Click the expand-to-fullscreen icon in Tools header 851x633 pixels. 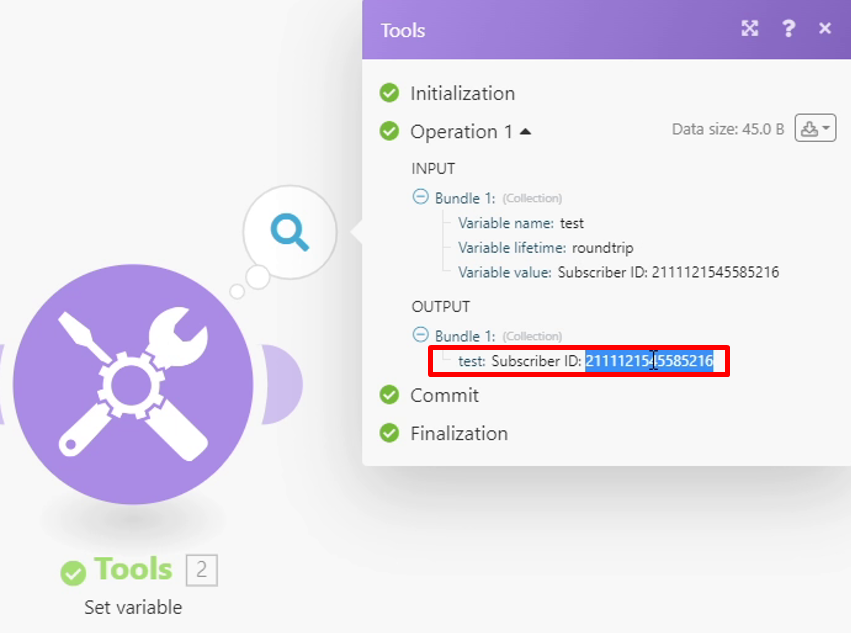point(749,29)
